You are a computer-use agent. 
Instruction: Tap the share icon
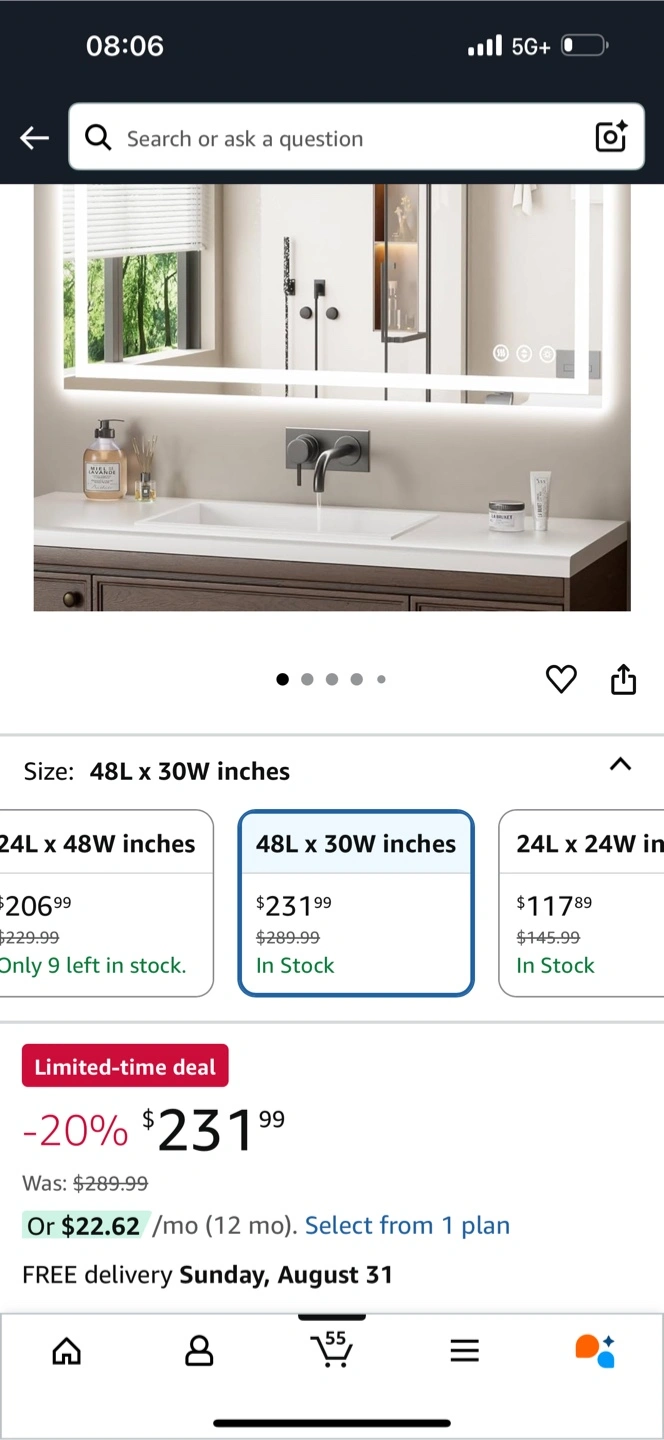[623, 679]
